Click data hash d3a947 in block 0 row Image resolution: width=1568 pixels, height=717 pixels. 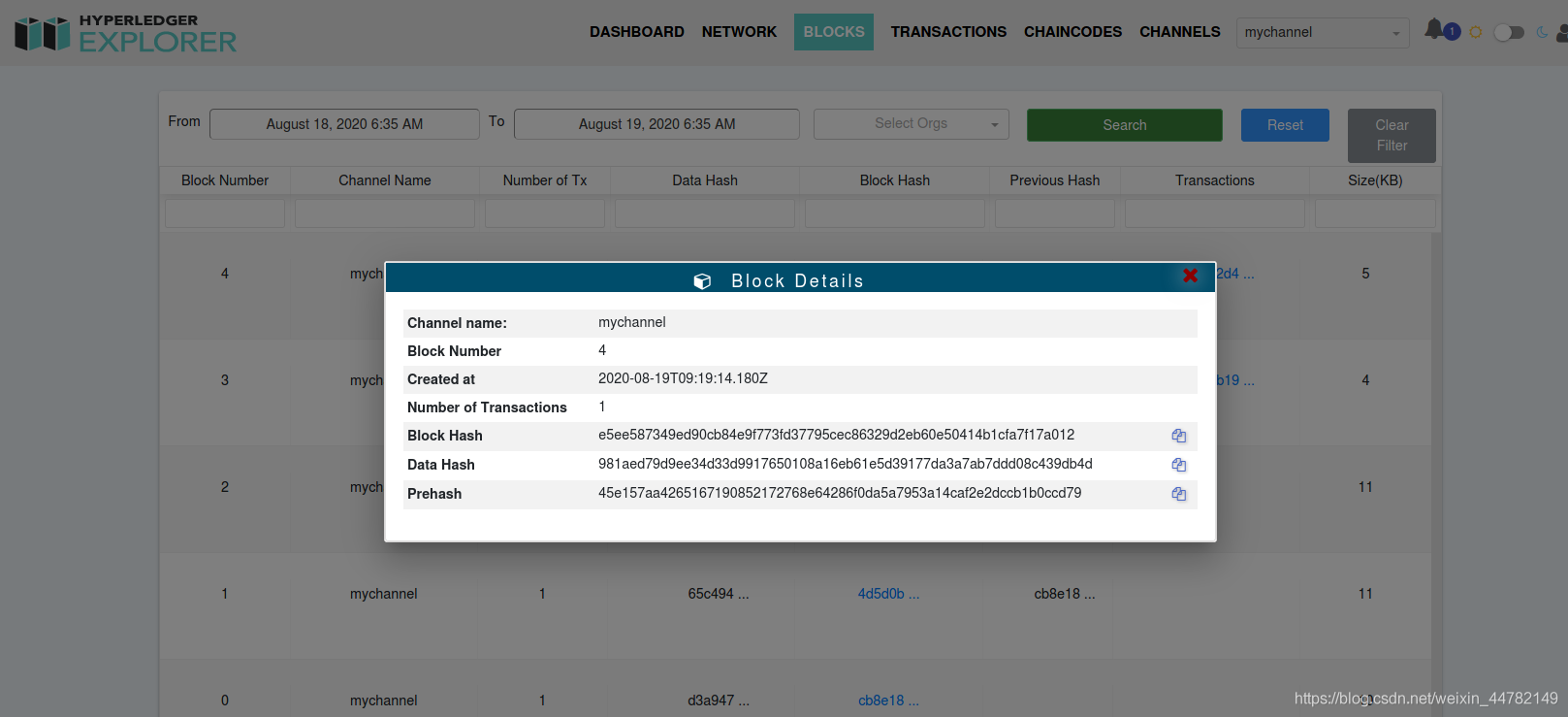719,701
